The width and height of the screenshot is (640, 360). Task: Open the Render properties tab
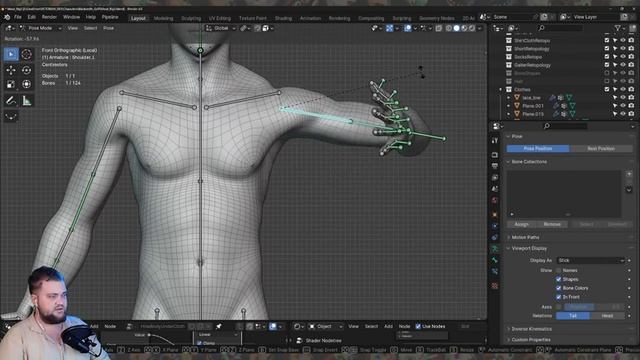tap(495, 155)
